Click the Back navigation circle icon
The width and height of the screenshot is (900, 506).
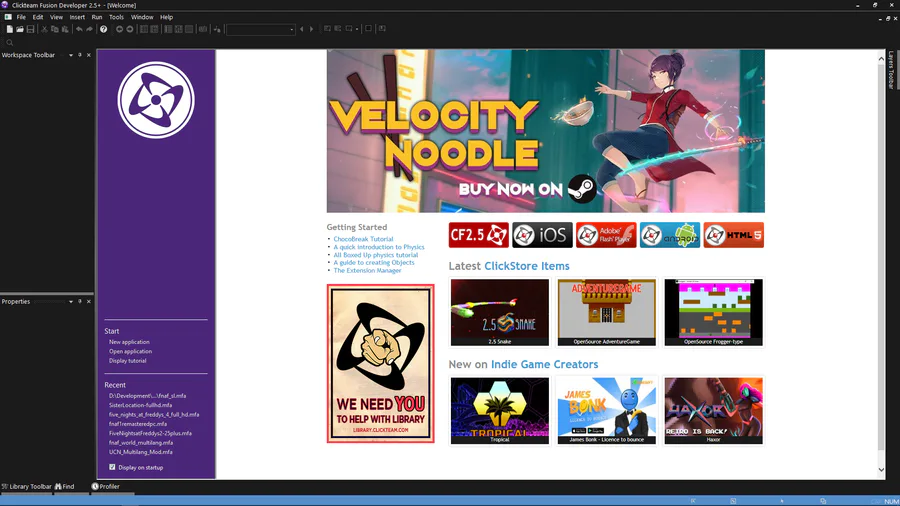click(x=119, y=29)
